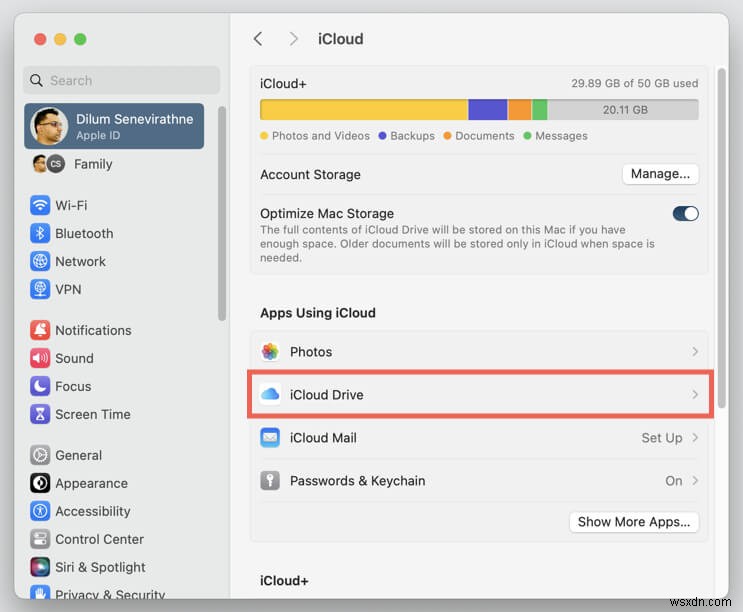Click the Manage... button
The width and height of the screenshot is (743, 612).
(x=660, y=174)
